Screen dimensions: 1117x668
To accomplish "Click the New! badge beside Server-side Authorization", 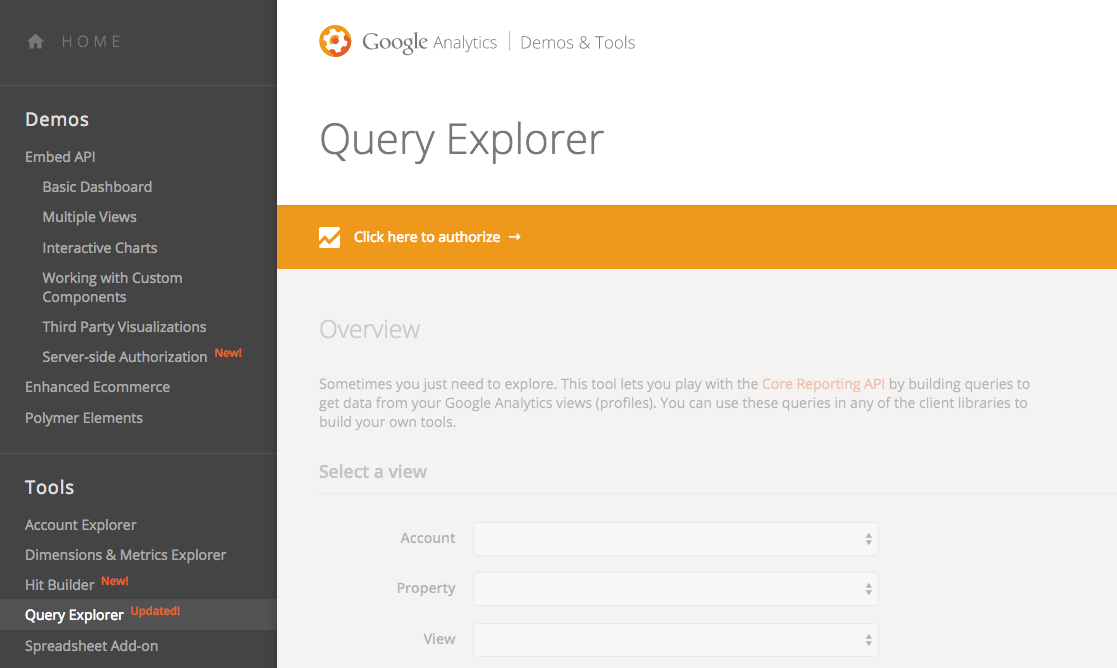I will coord(228,353).
